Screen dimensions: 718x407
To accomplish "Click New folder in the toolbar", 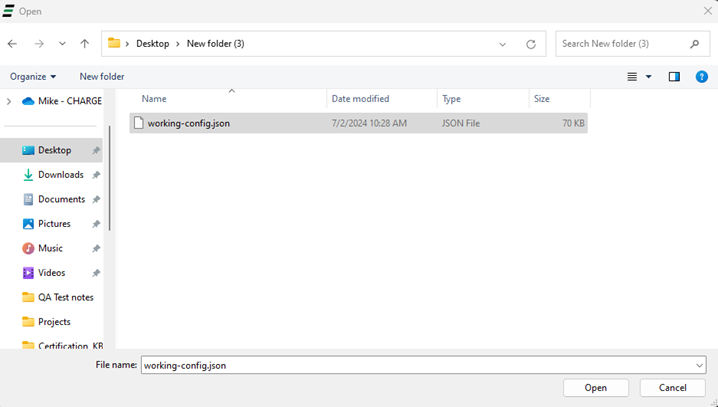I will (102, 76).
